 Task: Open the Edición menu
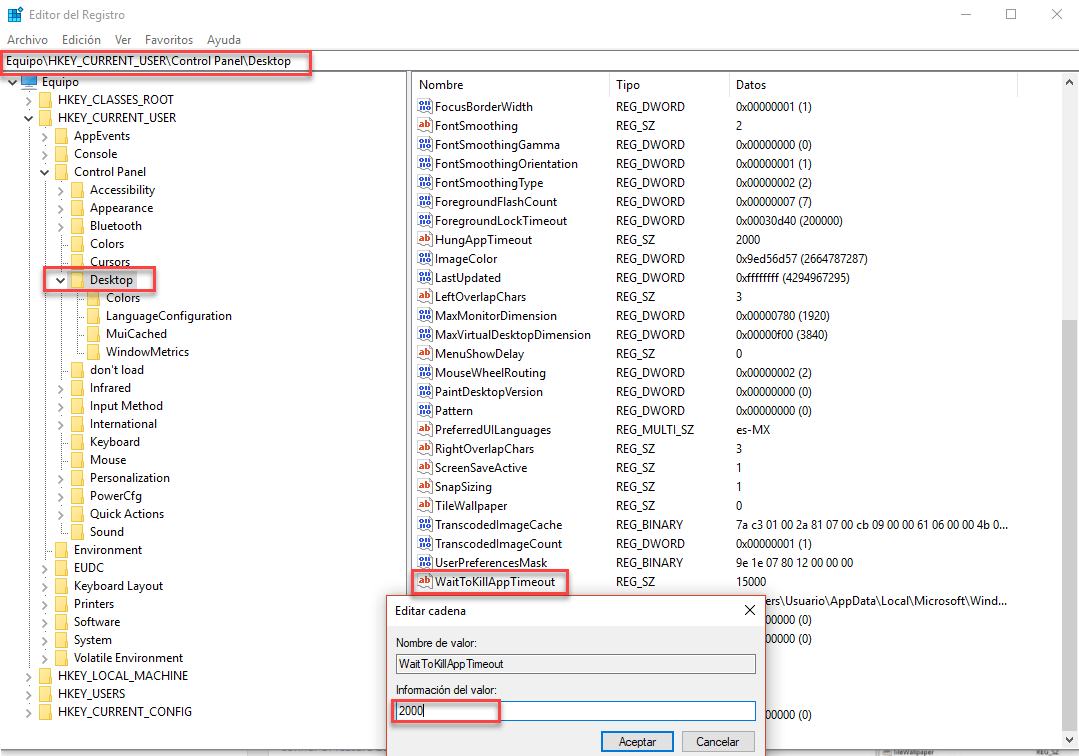81,40
